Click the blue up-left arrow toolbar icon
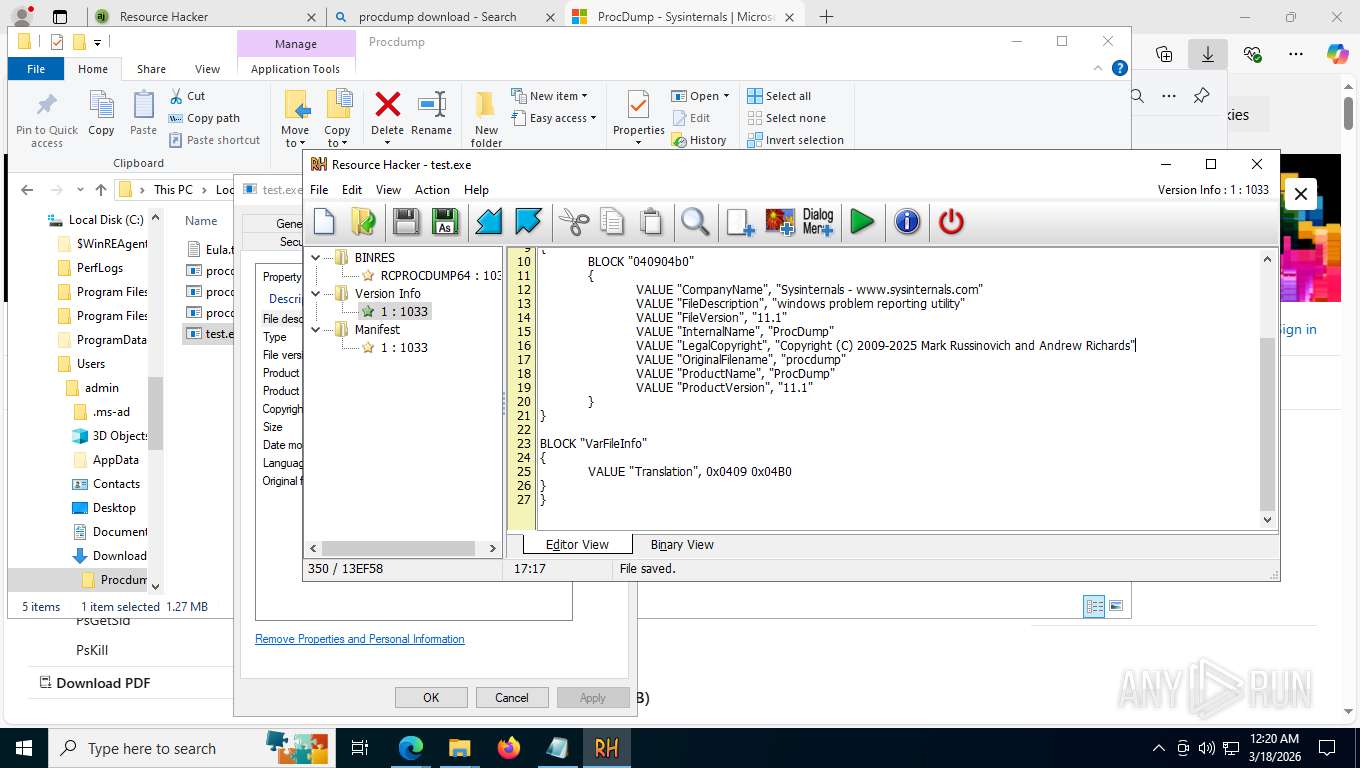This screenshot has width=1360, height=768. (x=528, y=222)
